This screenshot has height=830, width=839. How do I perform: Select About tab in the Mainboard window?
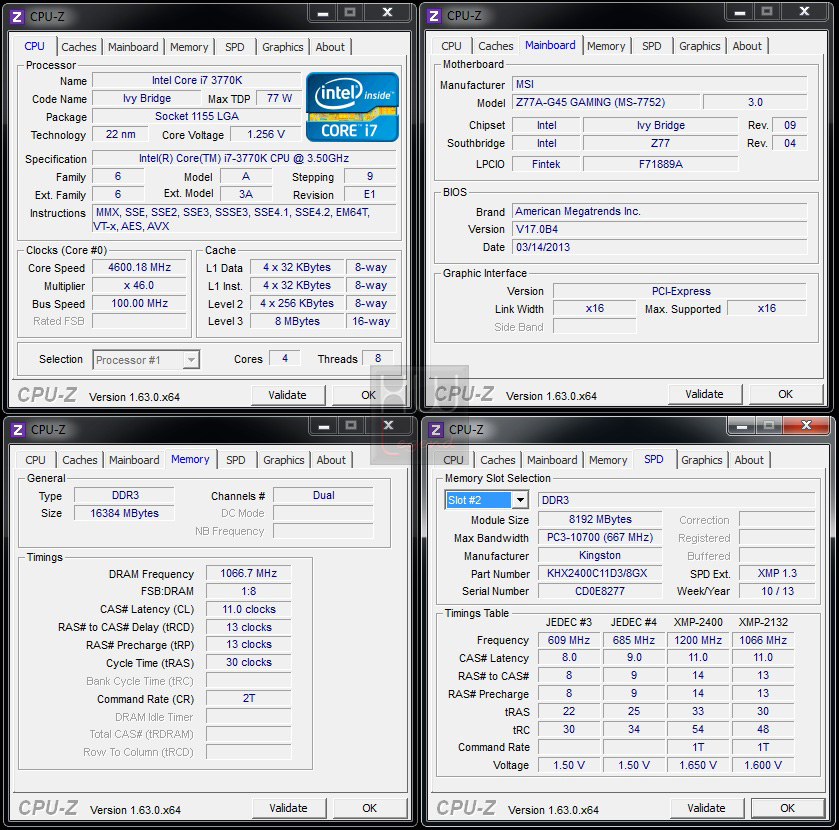[747, 46]
